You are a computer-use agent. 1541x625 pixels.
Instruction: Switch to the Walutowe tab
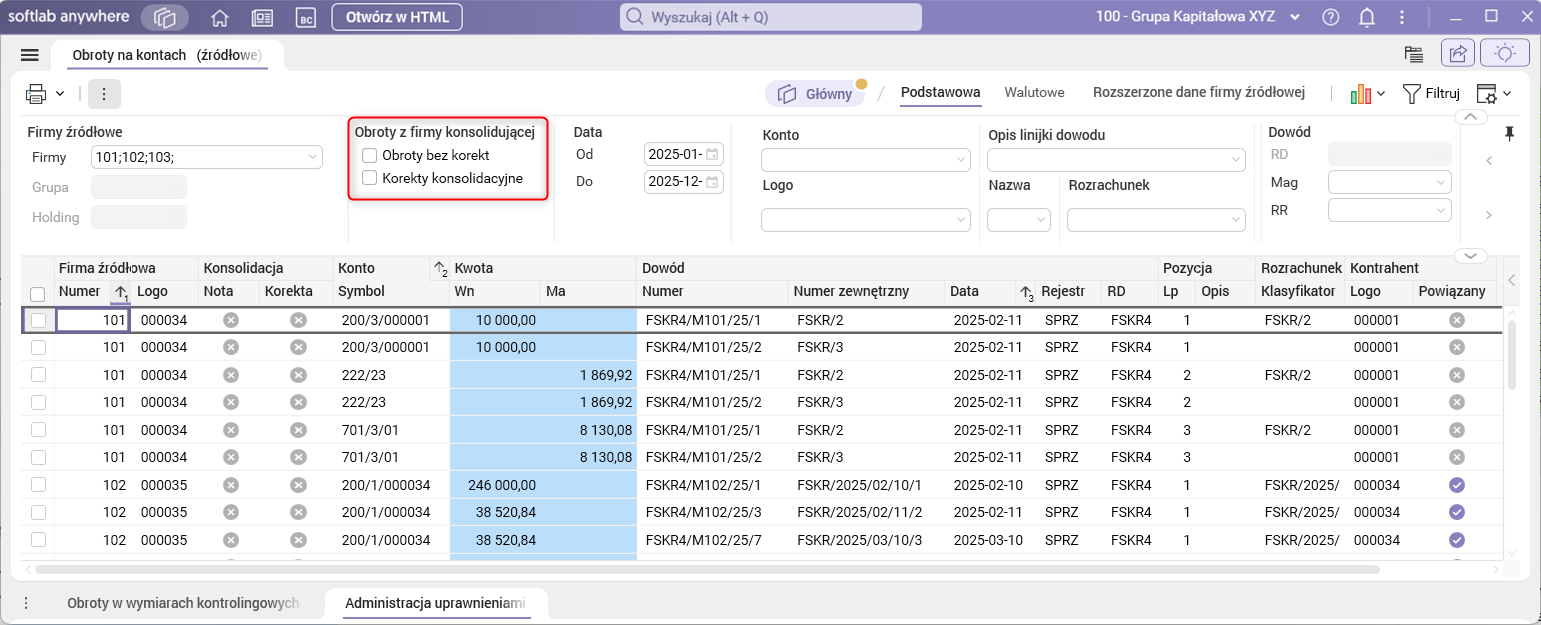1034,92
